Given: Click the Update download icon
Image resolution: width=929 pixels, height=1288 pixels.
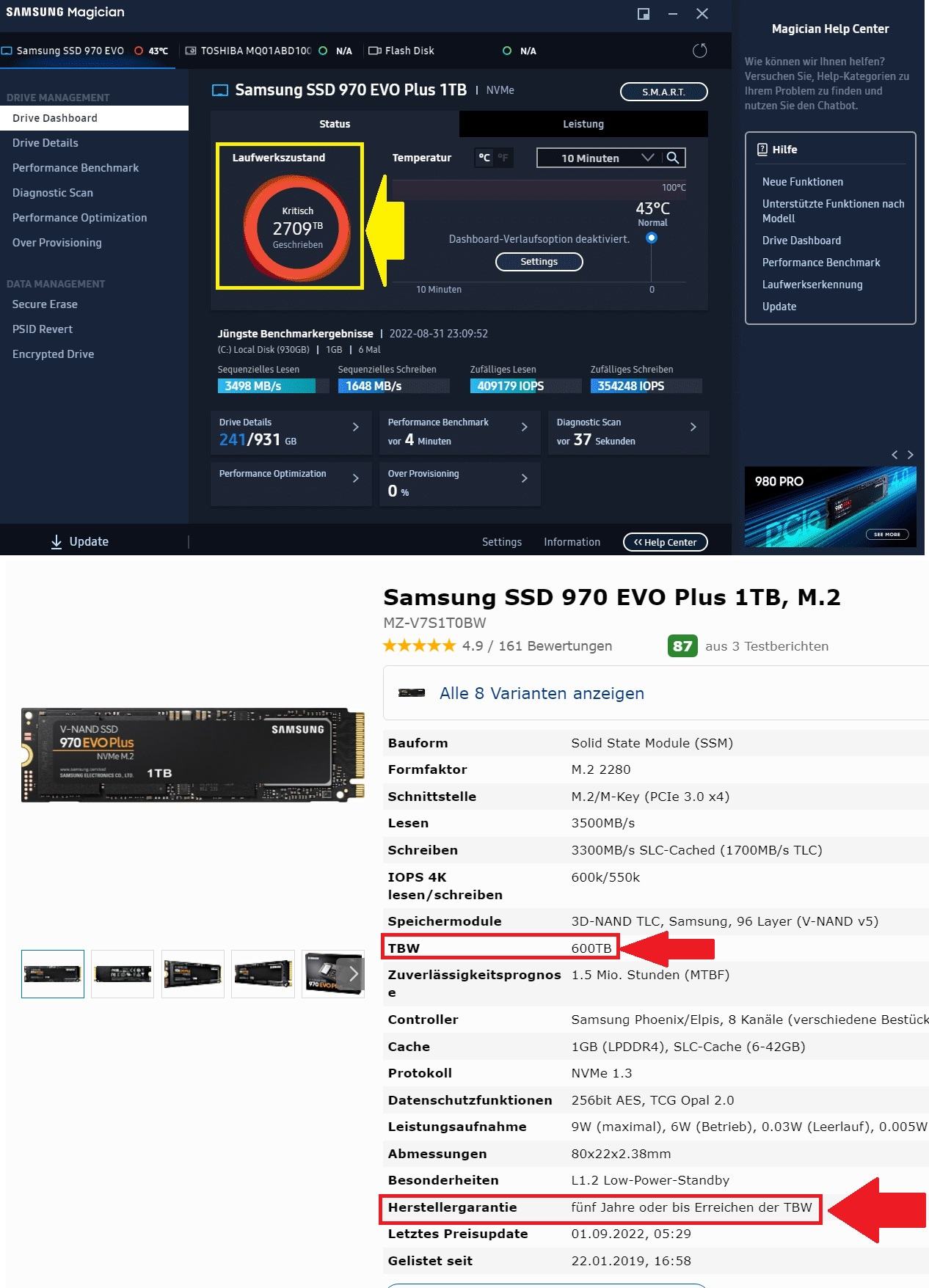Looking at the screenshot, I should tap(57, 541).
